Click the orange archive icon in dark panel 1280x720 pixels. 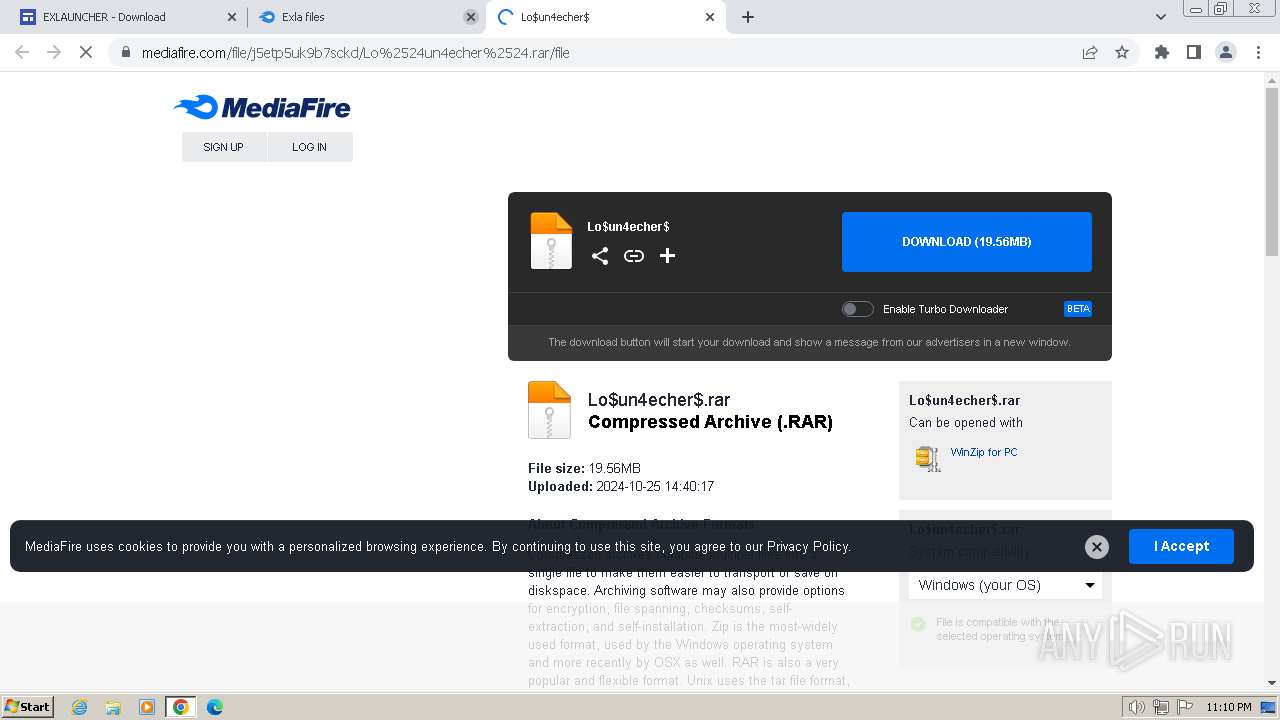click(551, 241)
